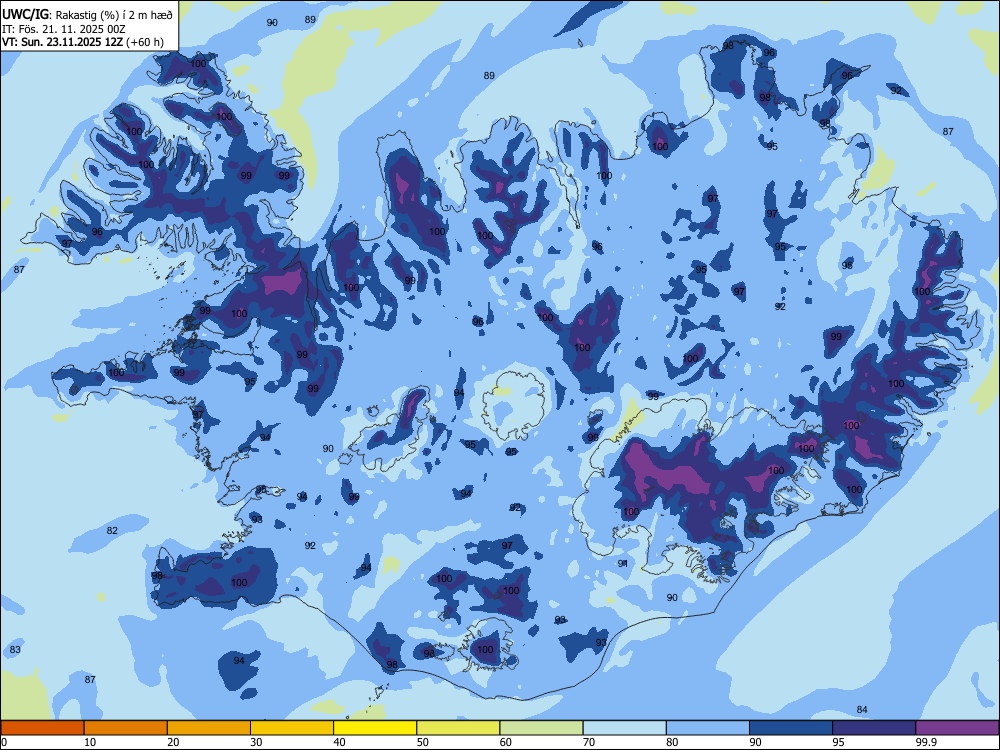Select the legend tick label '60'

point(506,742)
